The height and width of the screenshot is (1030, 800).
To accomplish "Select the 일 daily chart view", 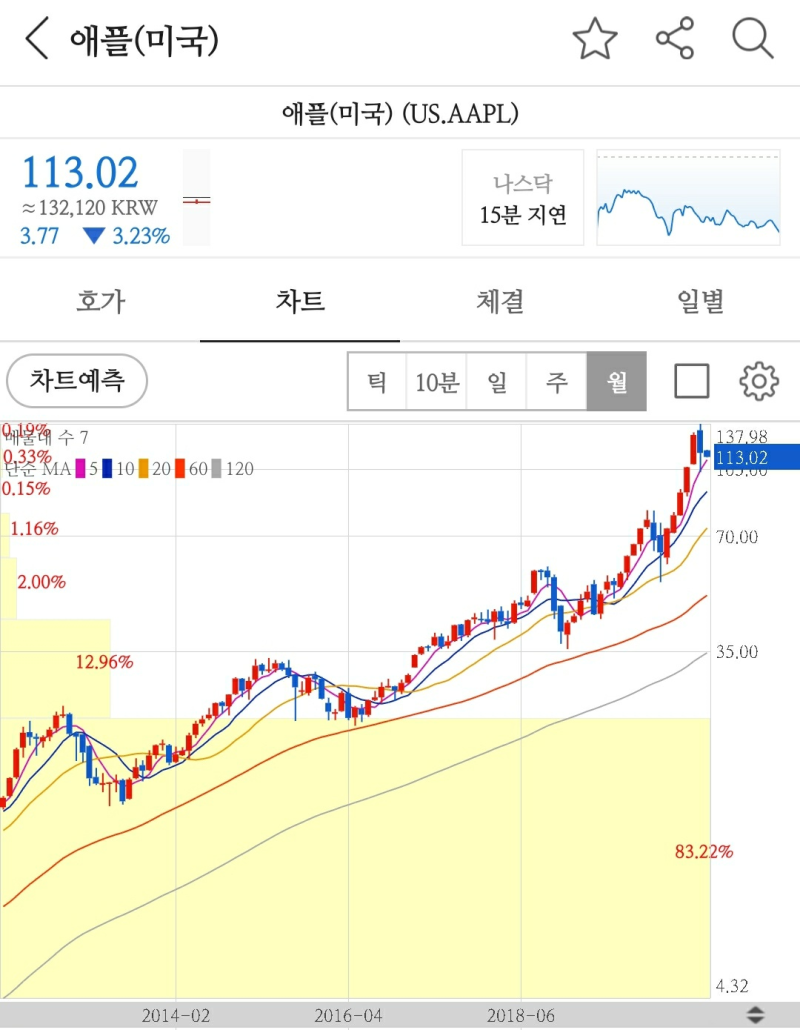I will coord(497,381).
